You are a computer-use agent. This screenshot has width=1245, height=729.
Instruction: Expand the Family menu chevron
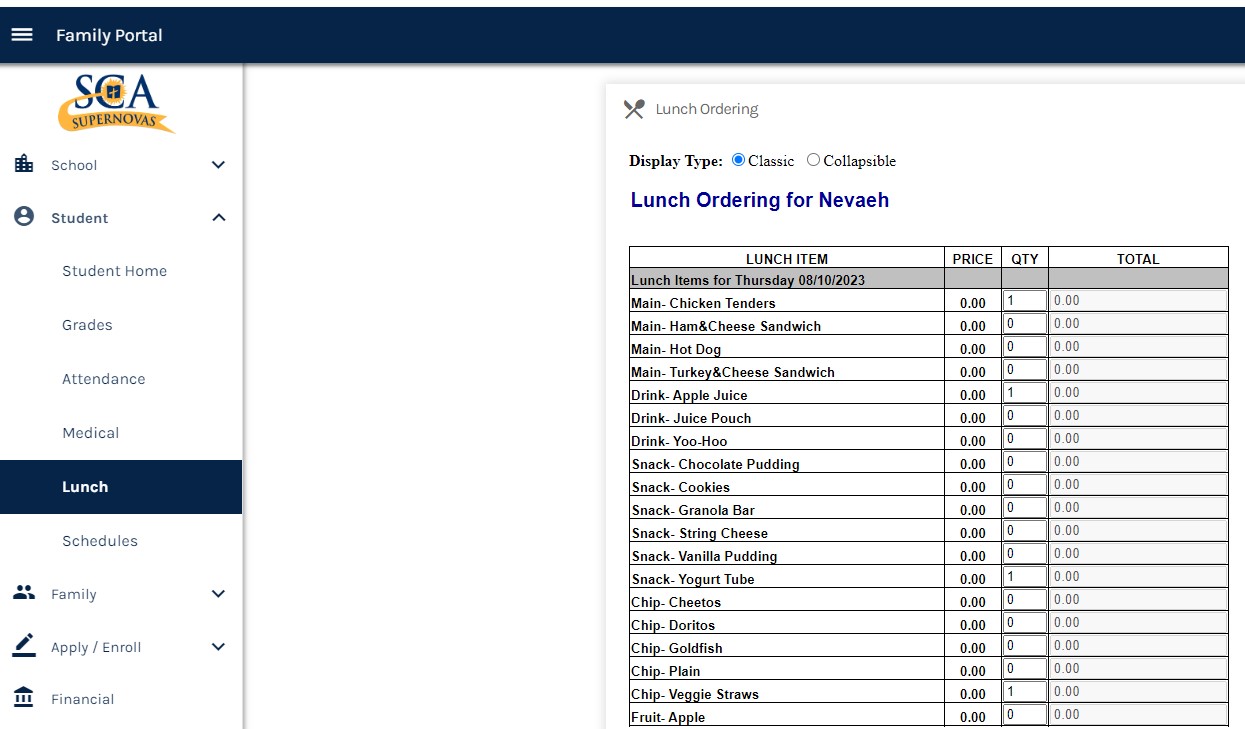point(219,594)
